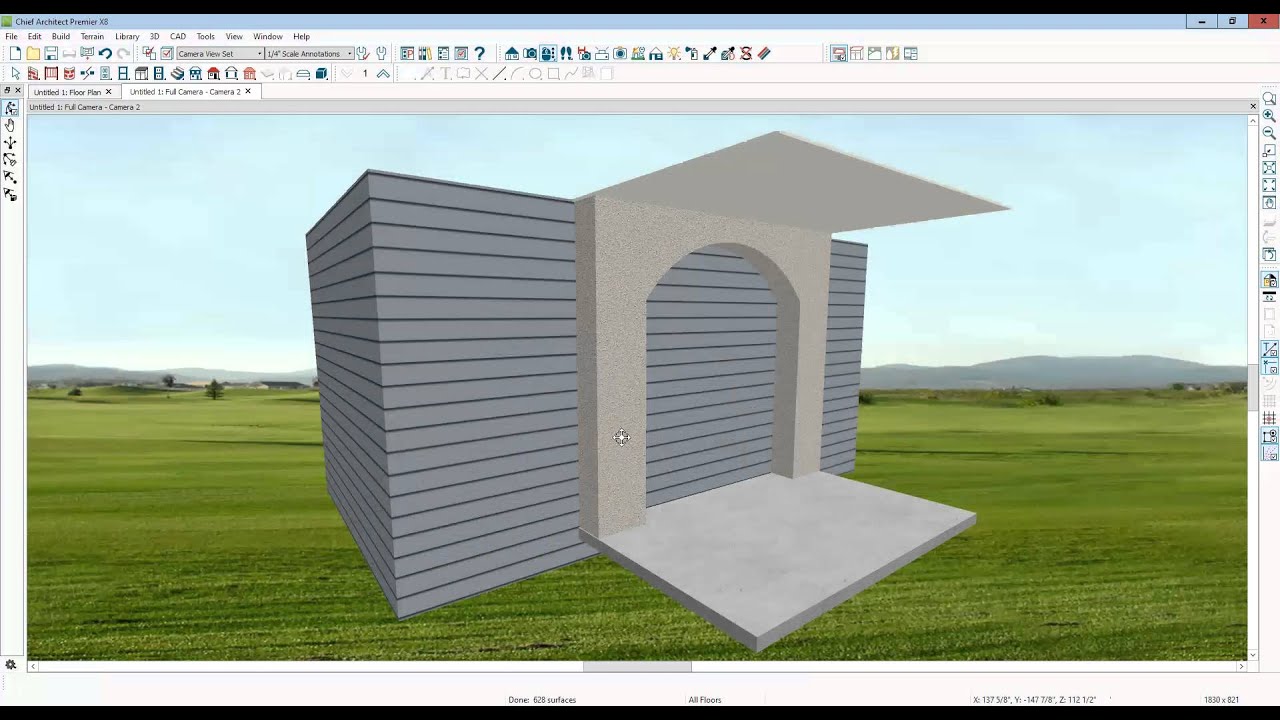The image size is (1280, 720).
Task: Open the Build menu
Action: (61, 36)
